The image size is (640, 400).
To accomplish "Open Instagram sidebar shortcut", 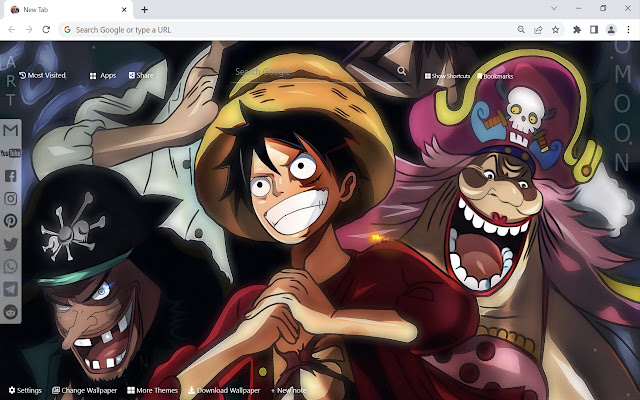I will point(11,198).
